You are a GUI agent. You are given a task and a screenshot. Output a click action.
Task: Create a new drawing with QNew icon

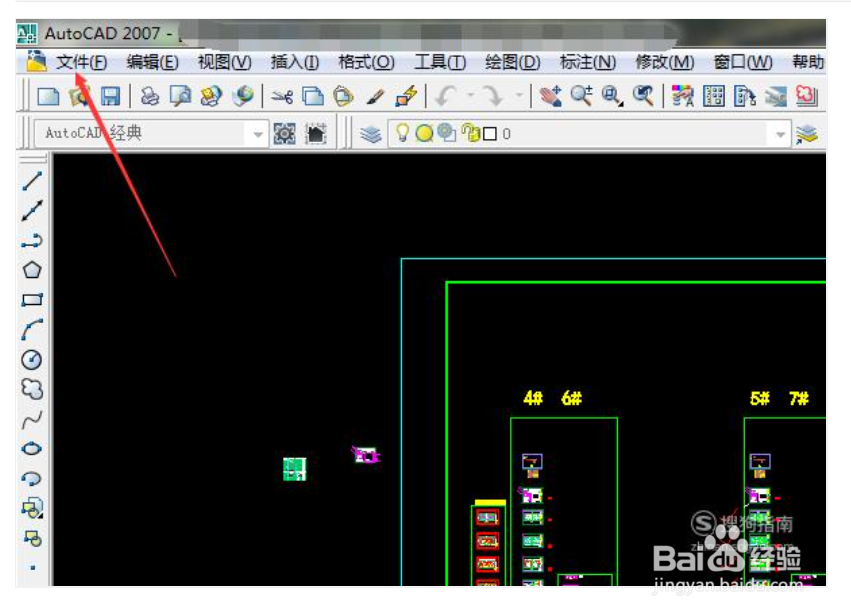(x=48, y=96)
